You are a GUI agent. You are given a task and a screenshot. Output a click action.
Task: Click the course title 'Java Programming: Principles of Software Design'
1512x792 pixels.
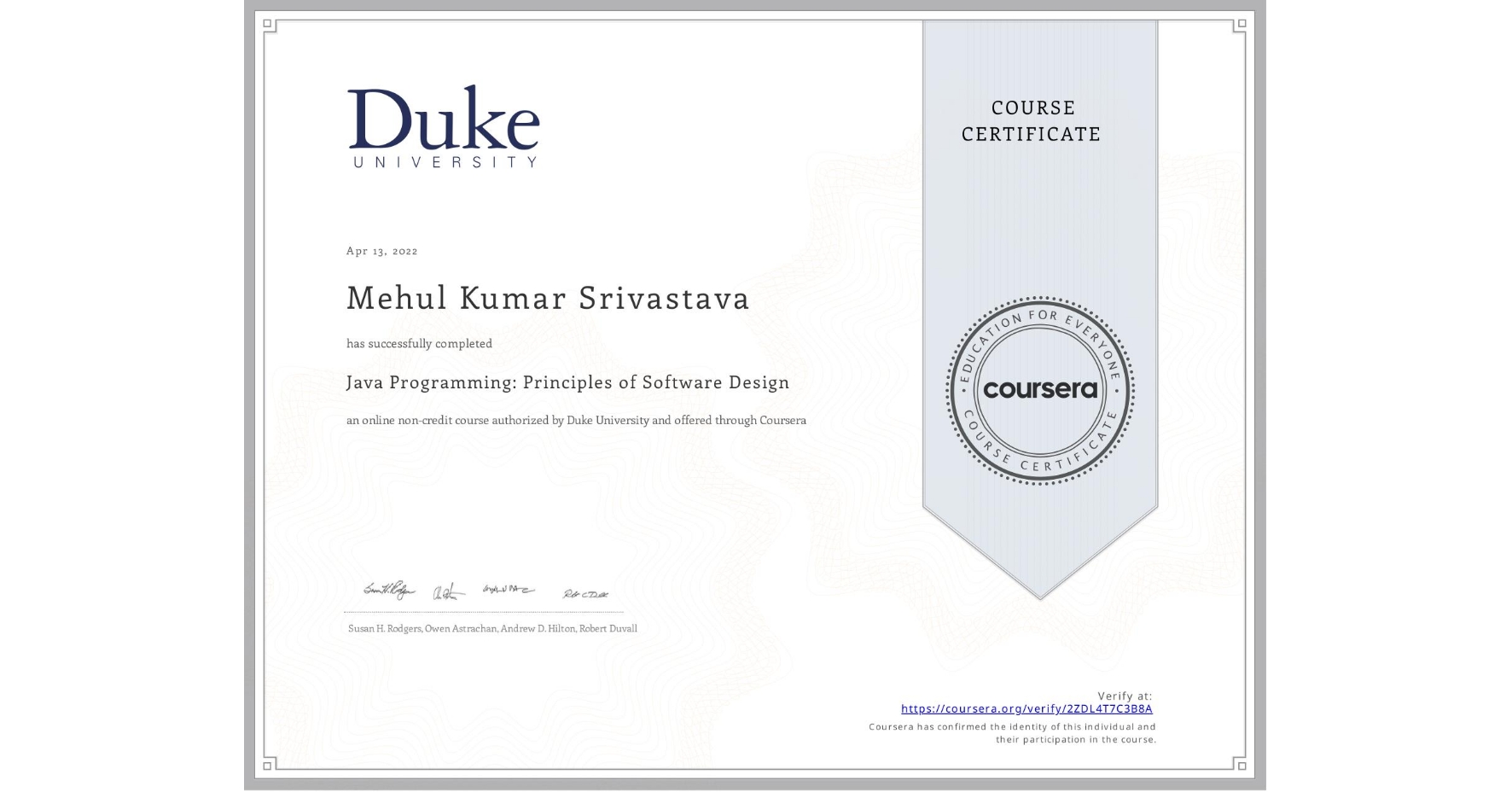coord(567,382)
